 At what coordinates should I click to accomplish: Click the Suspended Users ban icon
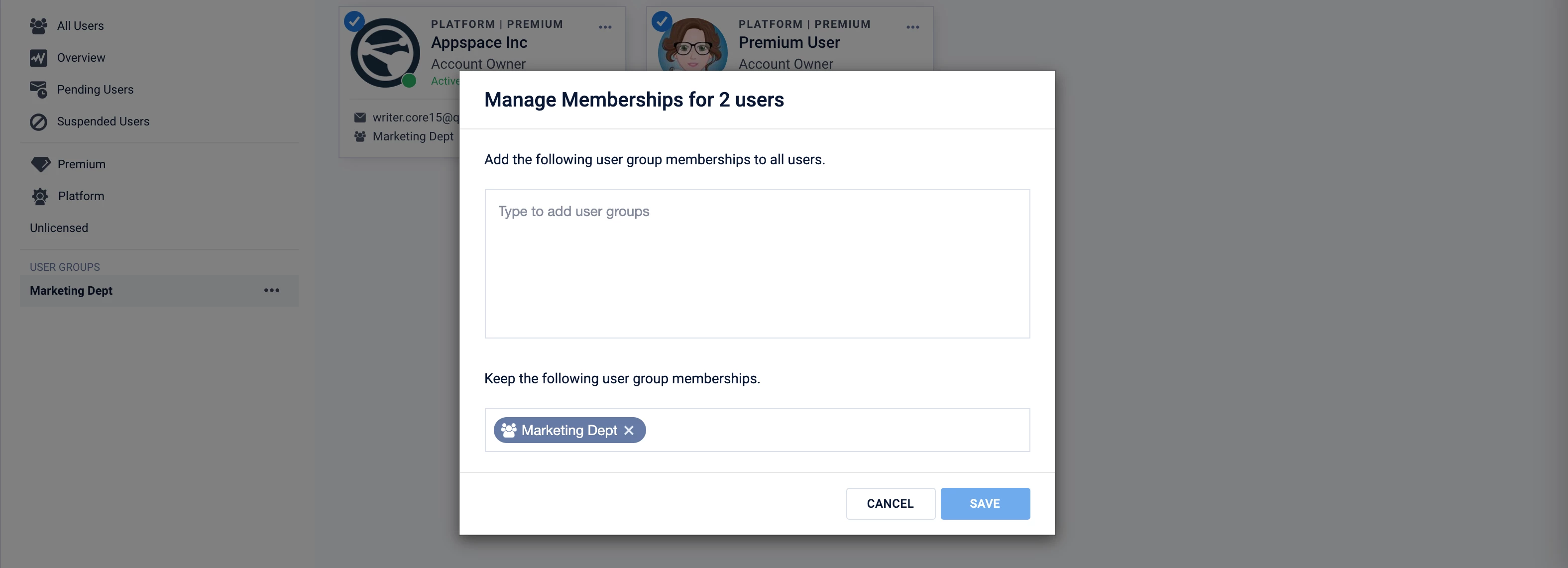click(x=38, y=122)
